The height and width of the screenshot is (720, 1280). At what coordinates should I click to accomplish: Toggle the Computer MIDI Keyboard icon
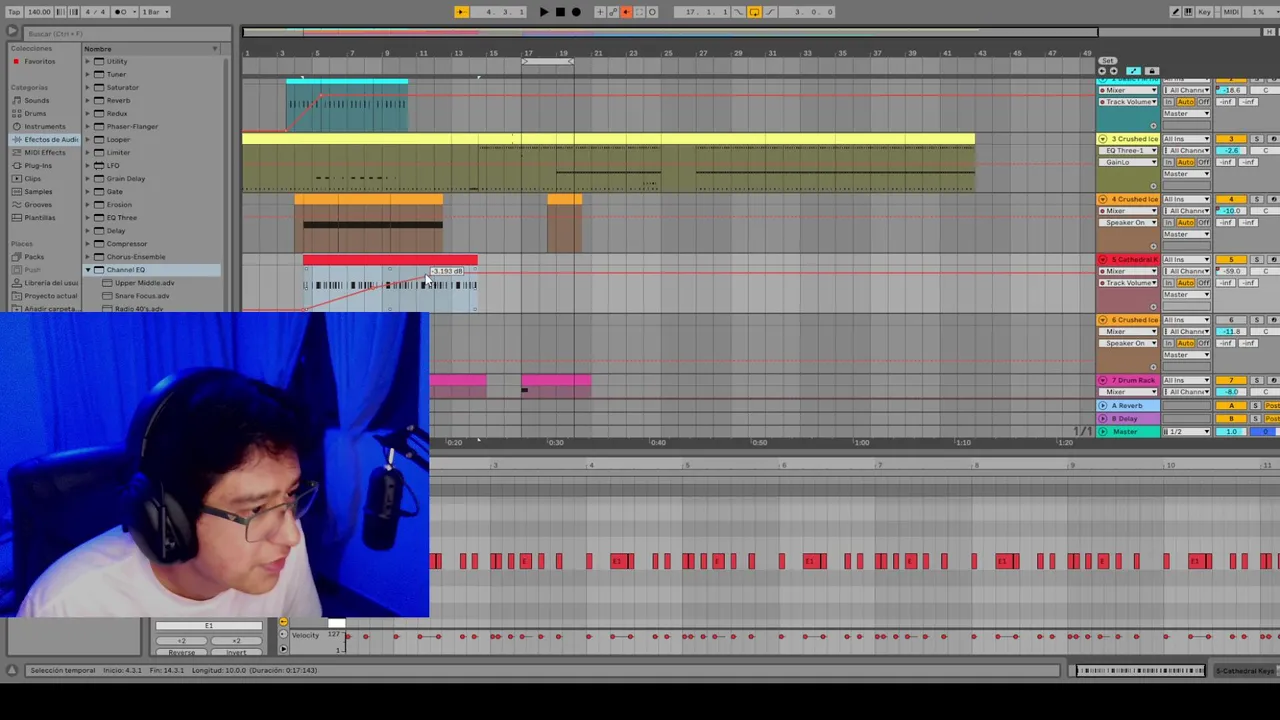1189,12
